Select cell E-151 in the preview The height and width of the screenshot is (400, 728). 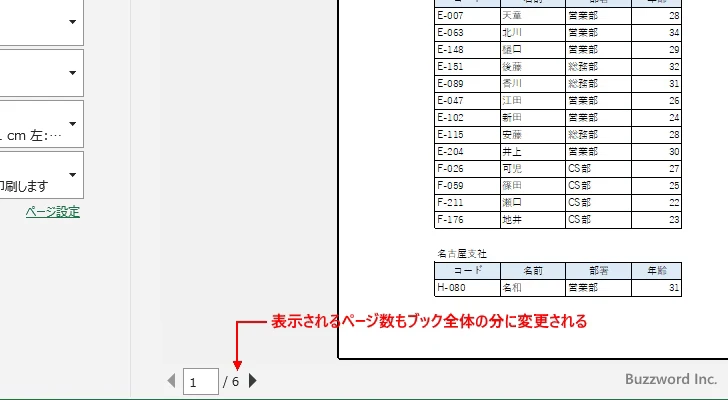(x=468, y=67)
